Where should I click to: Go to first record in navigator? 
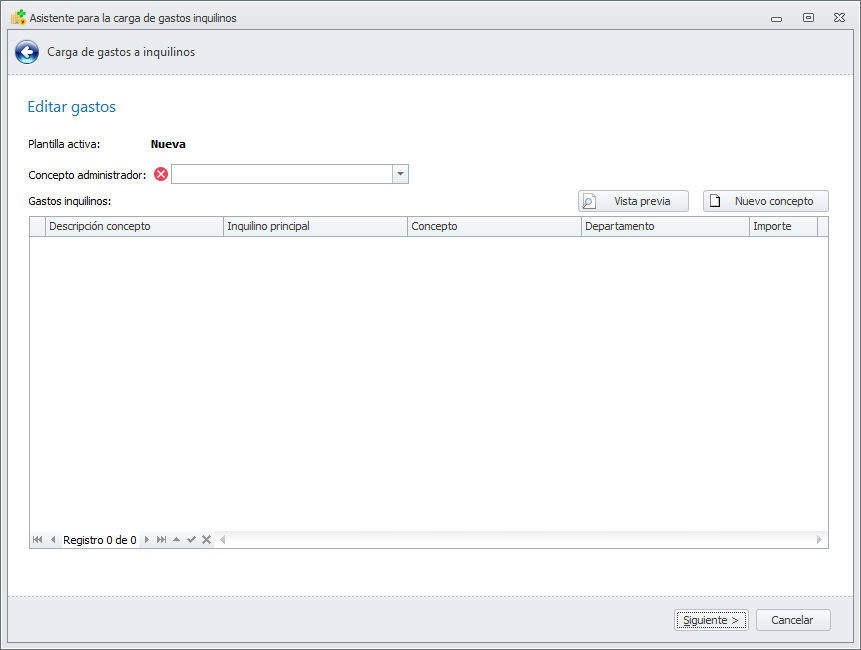[x=37, y=540]
